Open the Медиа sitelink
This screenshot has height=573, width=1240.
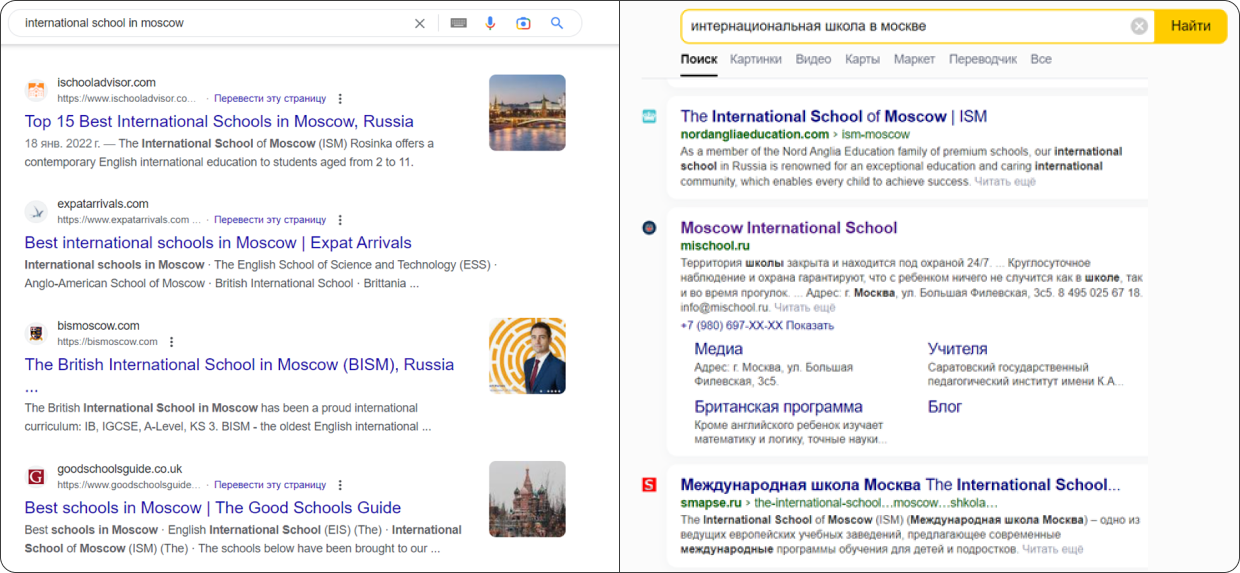pos(719,349)
